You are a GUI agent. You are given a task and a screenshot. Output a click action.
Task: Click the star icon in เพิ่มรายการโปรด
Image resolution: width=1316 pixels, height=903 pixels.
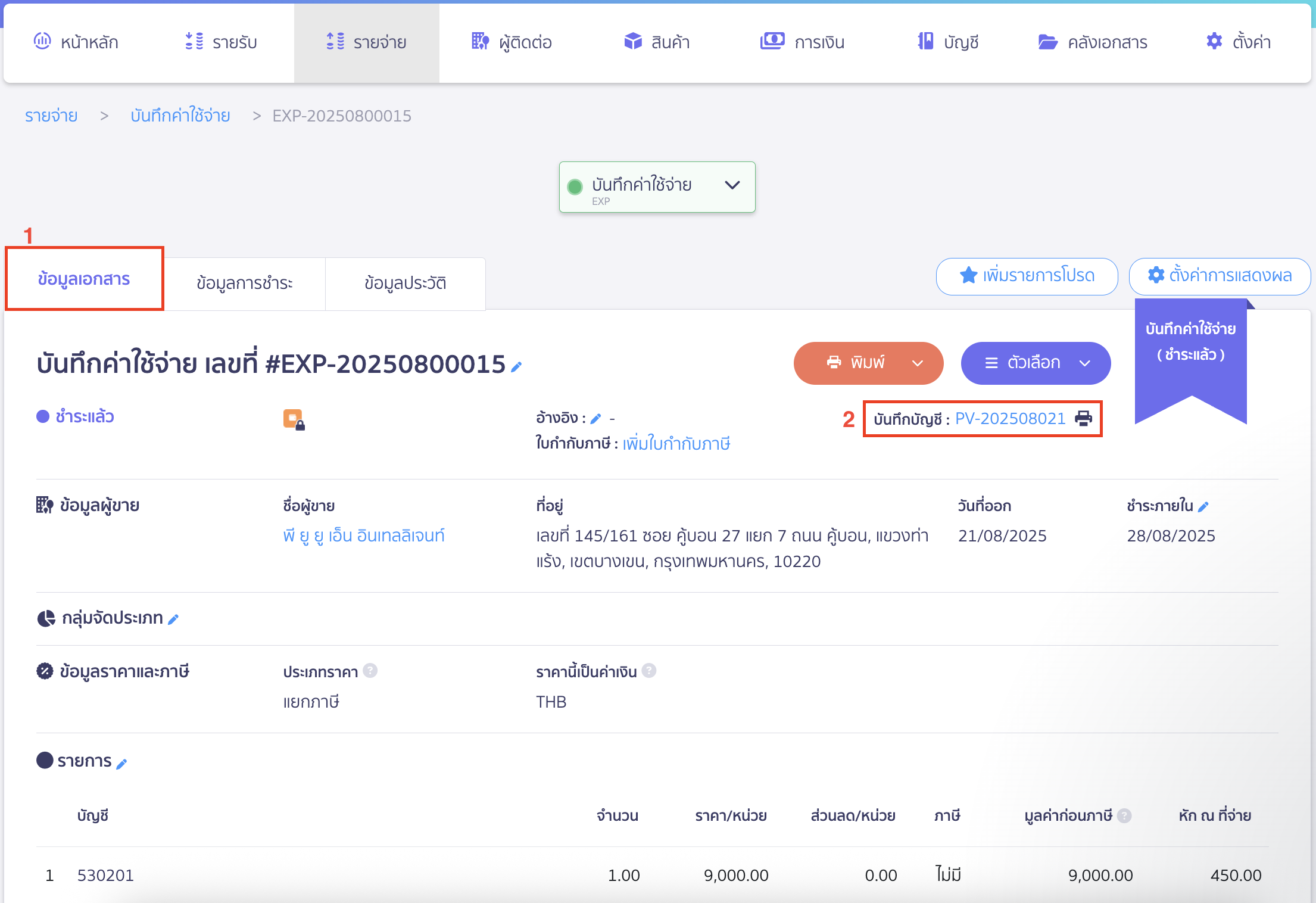click(x=968, y=275)
